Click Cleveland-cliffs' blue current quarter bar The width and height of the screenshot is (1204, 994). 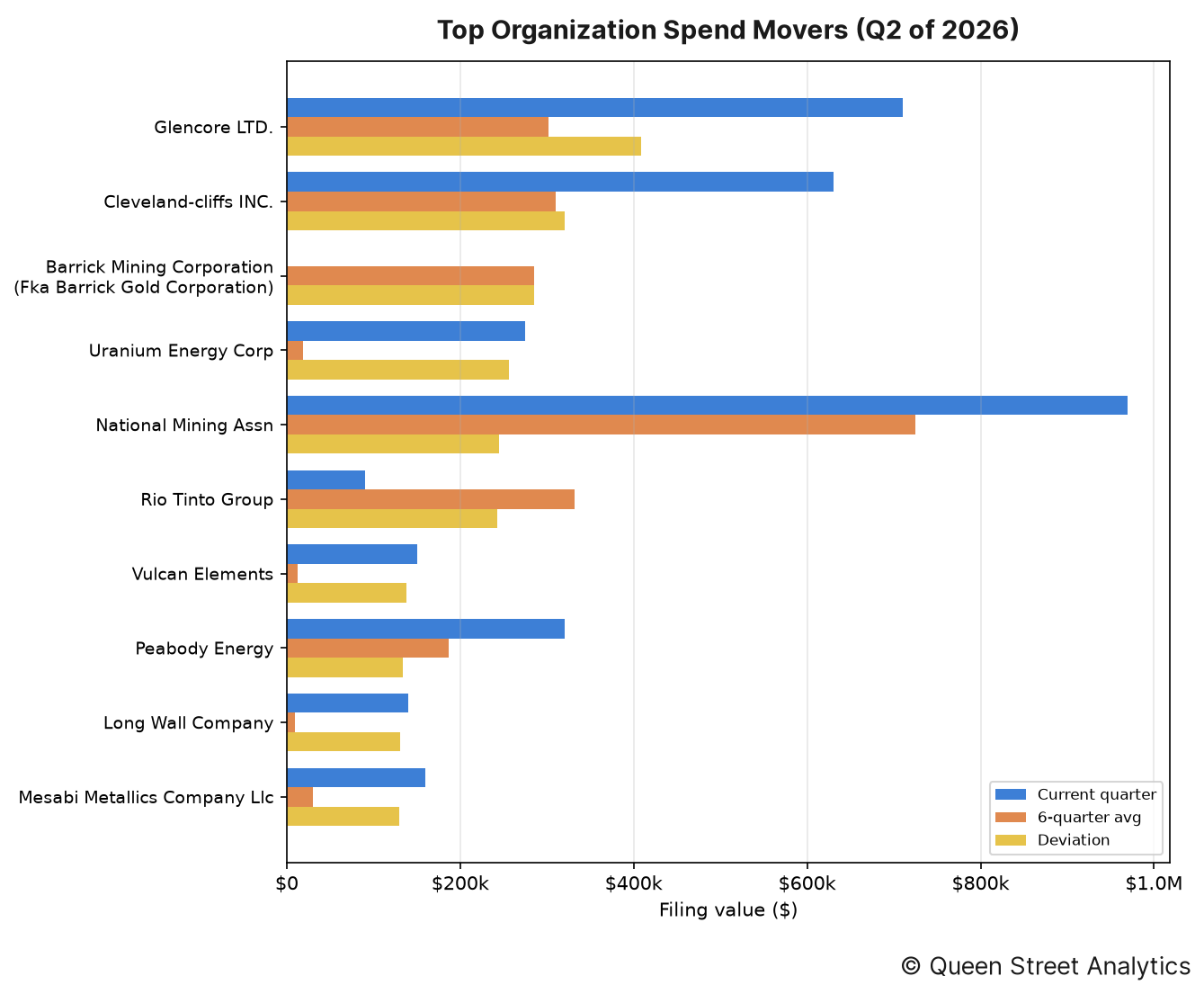pos(560,182)
